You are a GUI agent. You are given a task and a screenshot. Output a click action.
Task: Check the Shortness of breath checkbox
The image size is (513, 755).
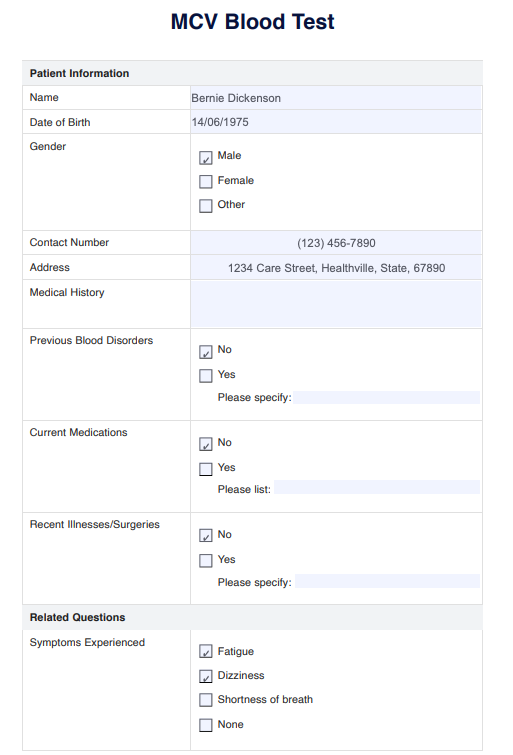point(206,700)
